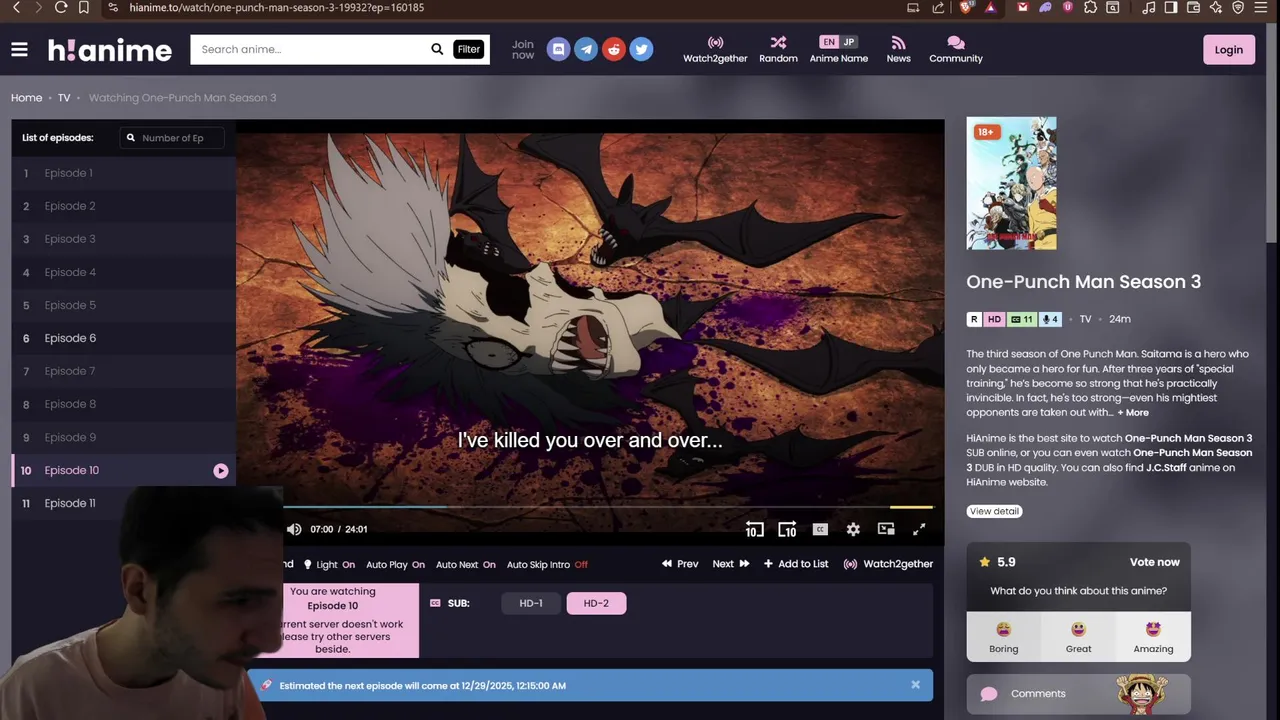Open Watch2gether from top navigation

click(715, 50)
